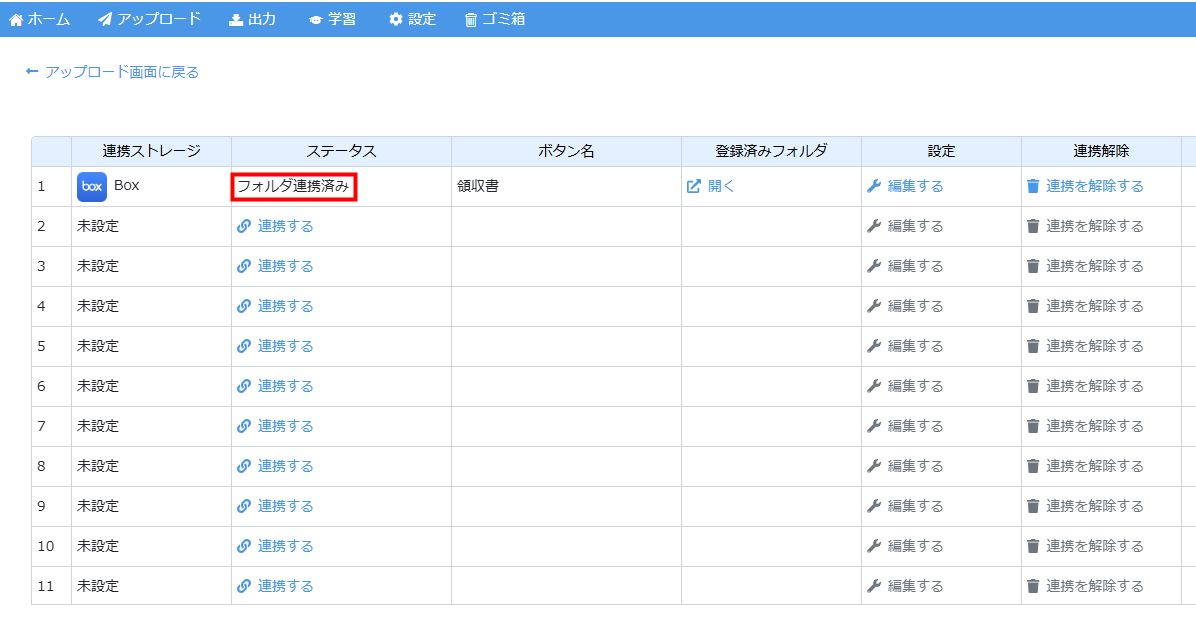1196x624 pixels.
Task: Click the フォルダ連携済み status cell
Action: tap(293, 187)
